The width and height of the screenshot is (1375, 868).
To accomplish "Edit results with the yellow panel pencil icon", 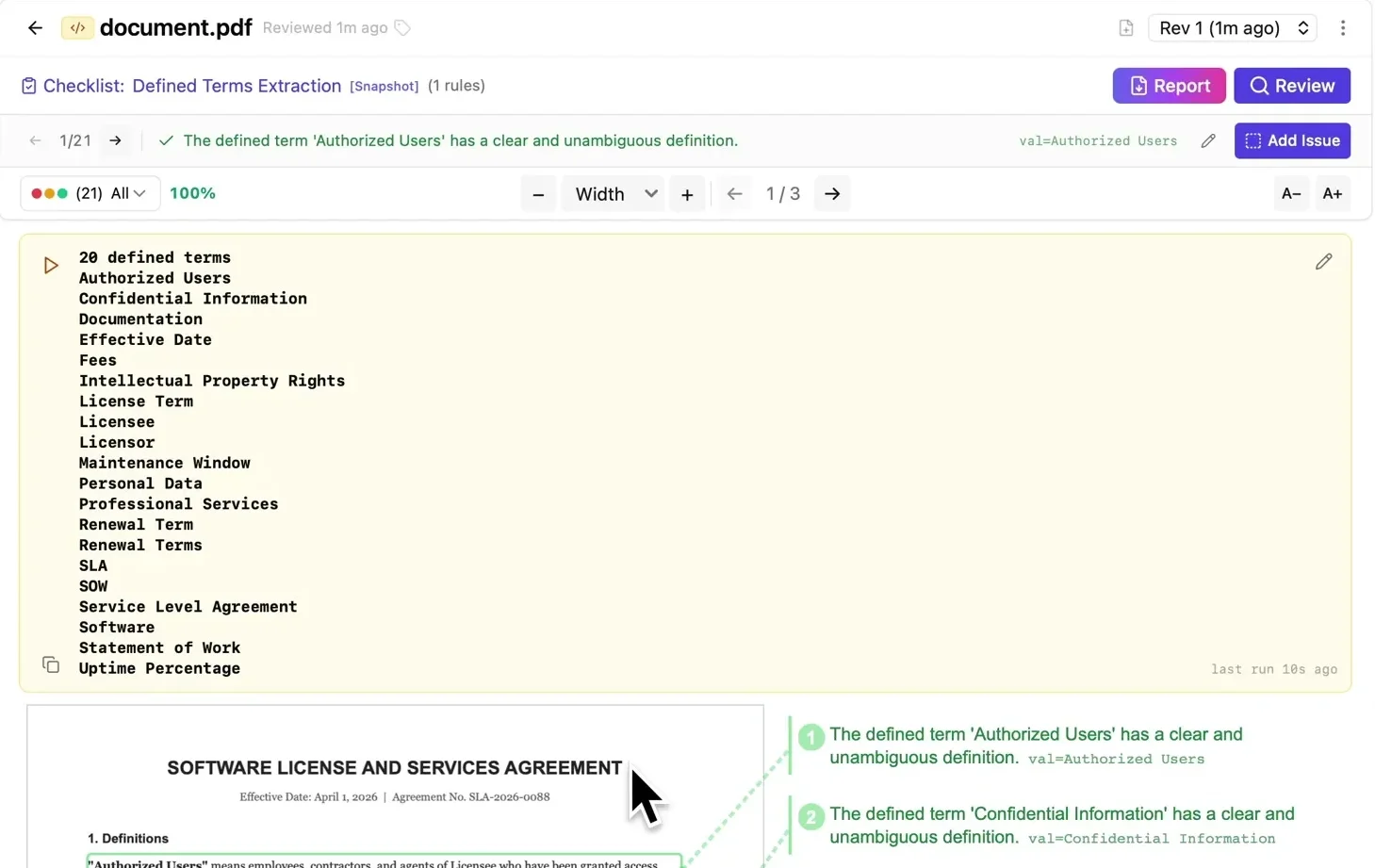I will [1323, 261].
